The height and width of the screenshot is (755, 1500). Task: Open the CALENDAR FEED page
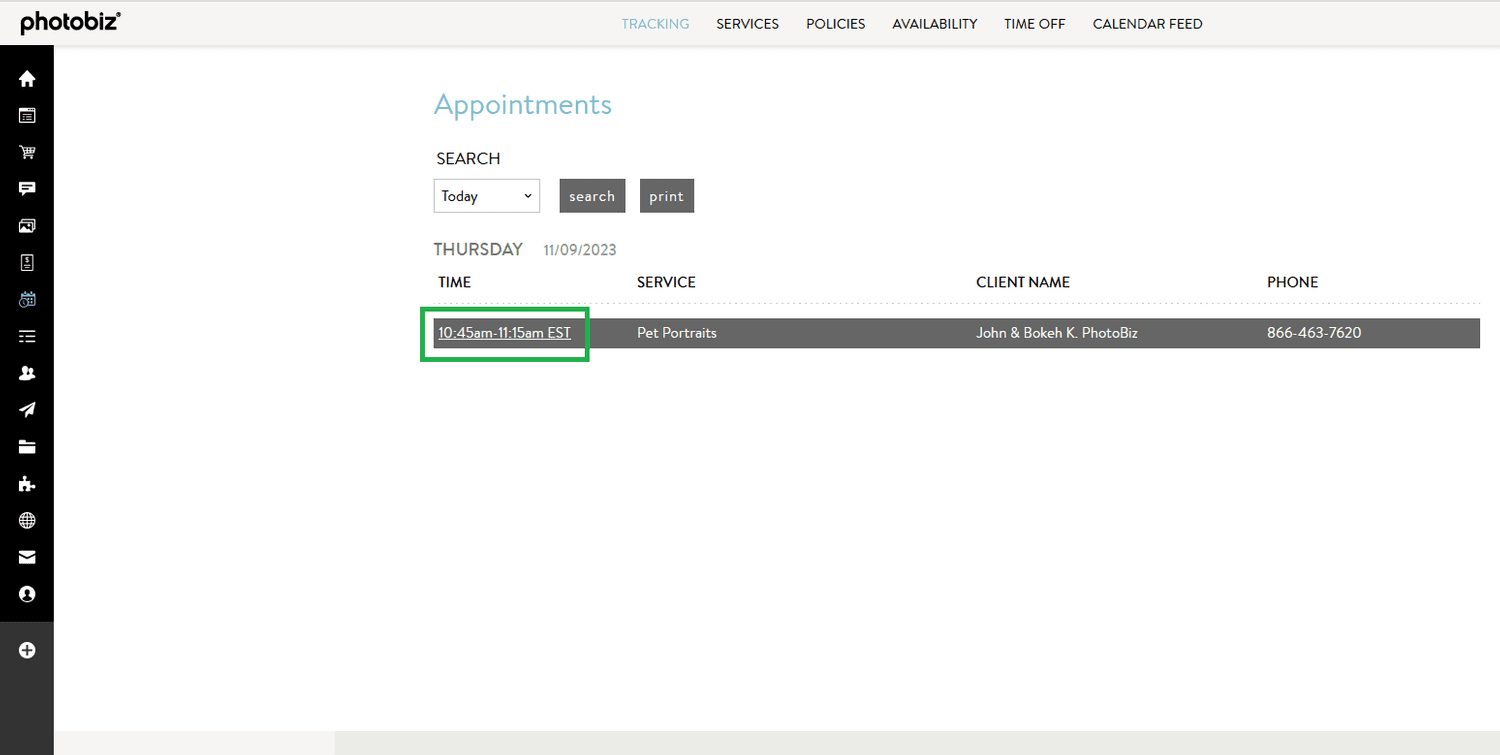pos(1147,23)
